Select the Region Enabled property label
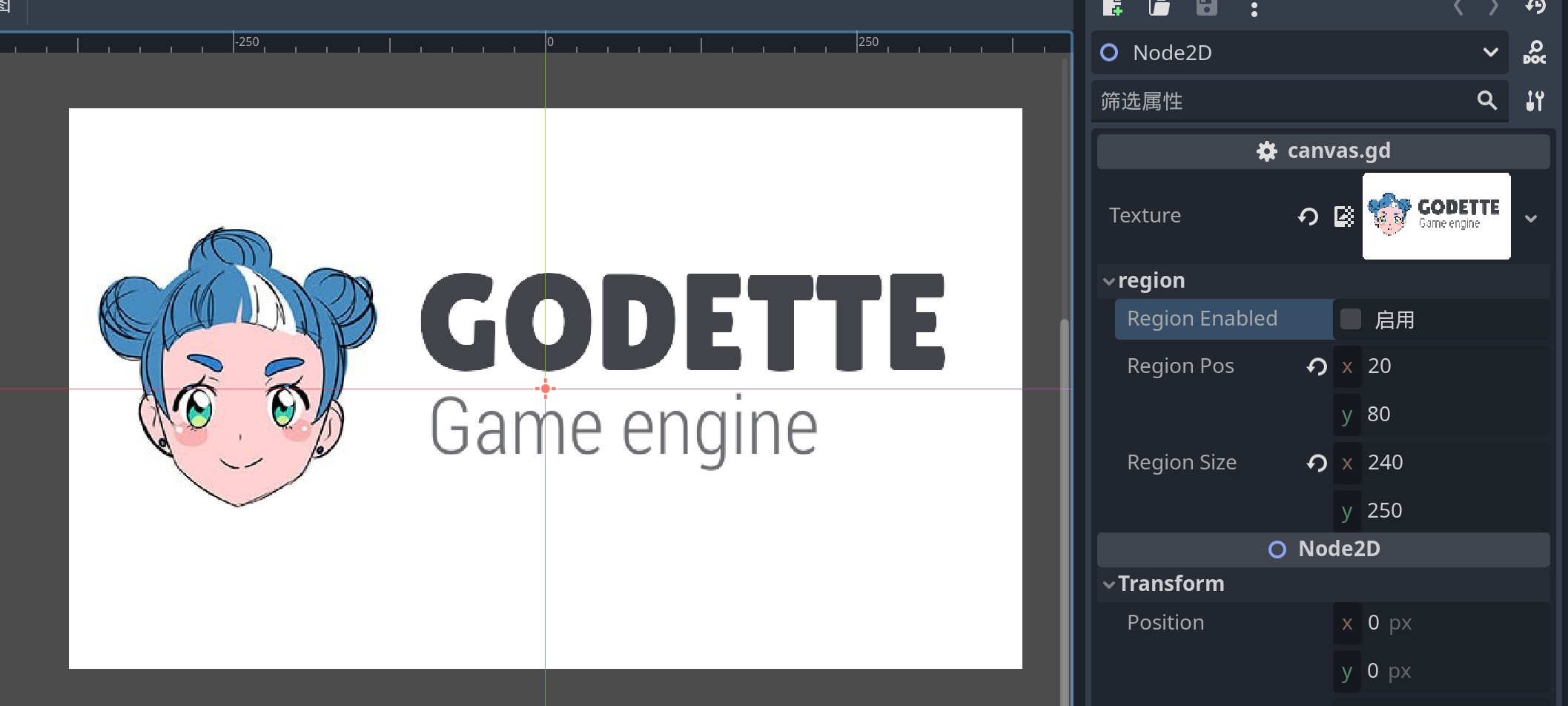The height and width of the screenshot is (706, 1568). tap(1202, 319)
